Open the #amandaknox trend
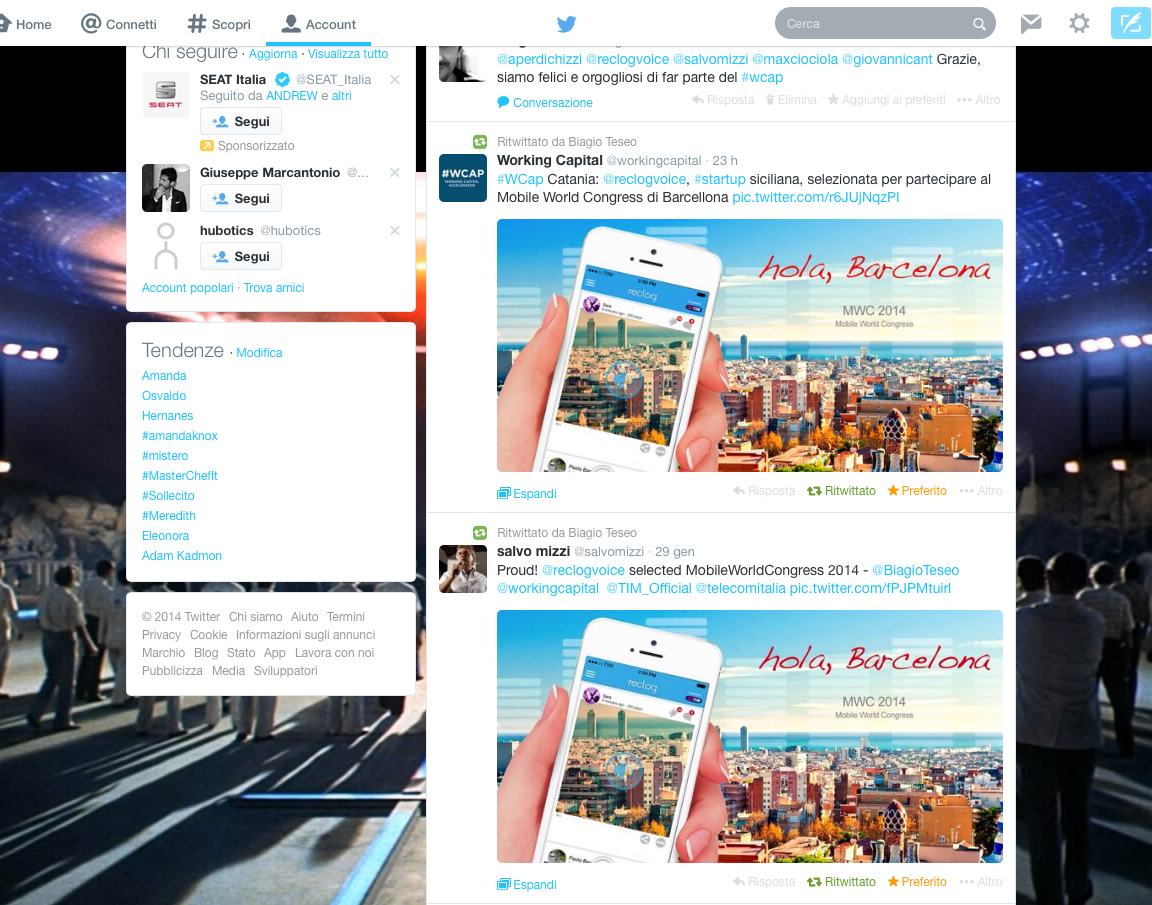Viewport: 1152px width, 905px height. (x=180, y=436)
